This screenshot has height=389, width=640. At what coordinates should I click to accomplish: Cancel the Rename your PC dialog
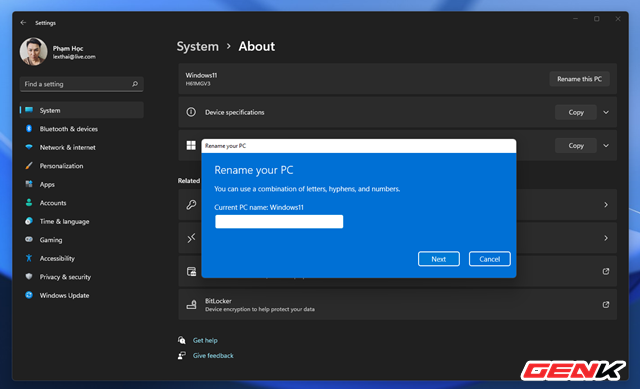489,259
